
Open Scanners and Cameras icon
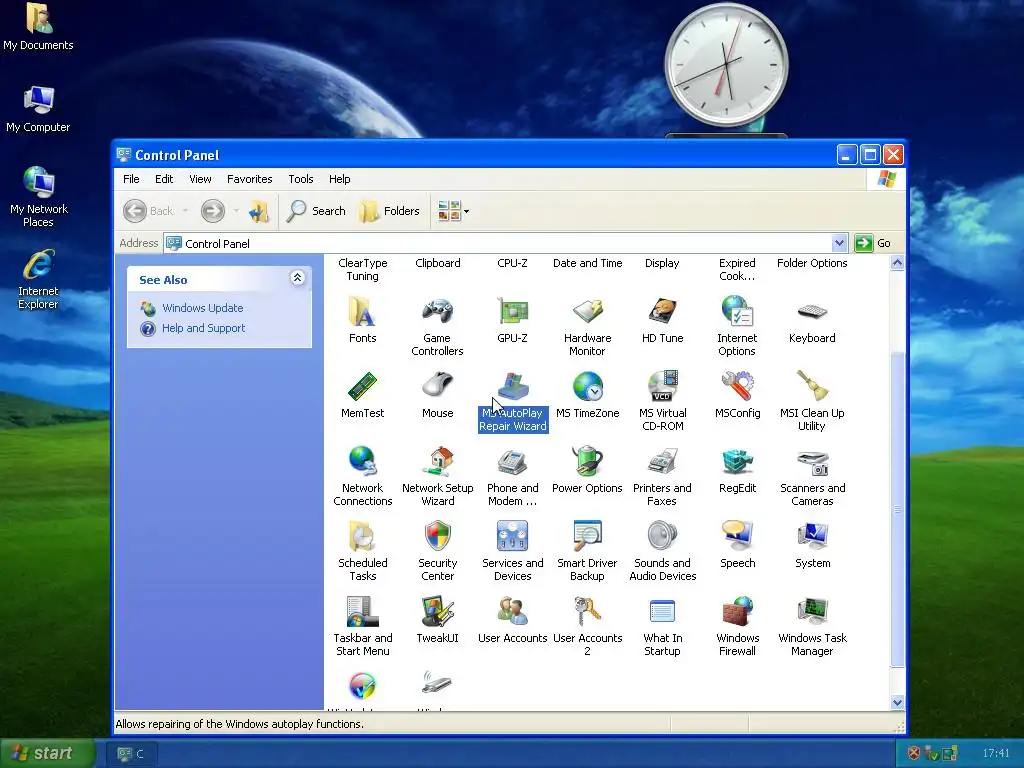tap(812, 462)
